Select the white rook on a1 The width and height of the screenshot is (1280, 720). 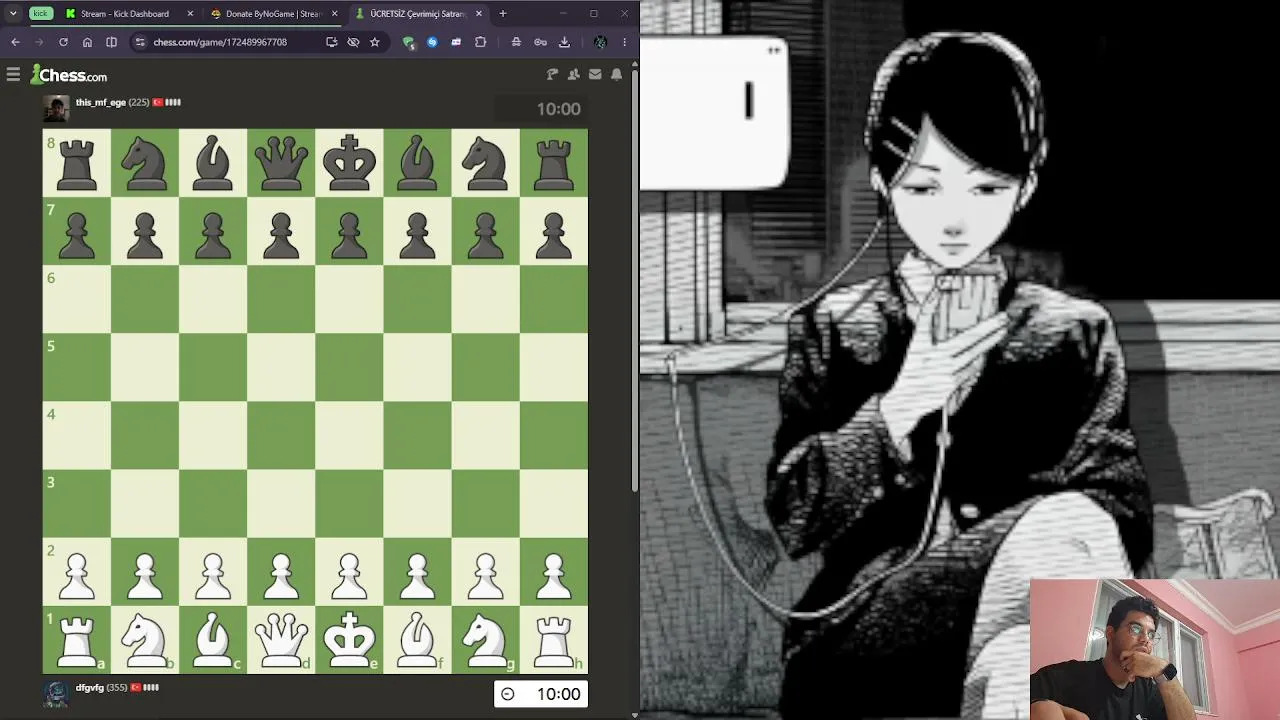click(x=77, y=639)
